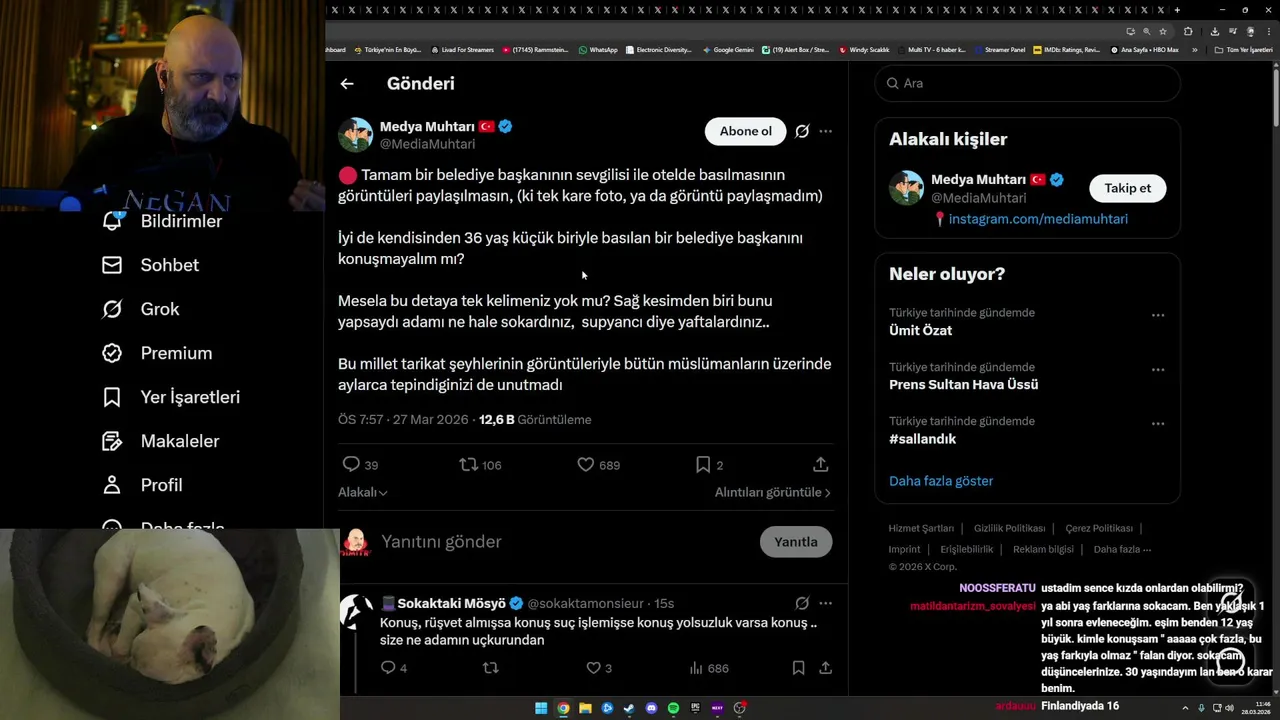The image size is (1280, 720).
Task: Open Medya Muhtarı author avatar
Action: [x=355, y=134]
